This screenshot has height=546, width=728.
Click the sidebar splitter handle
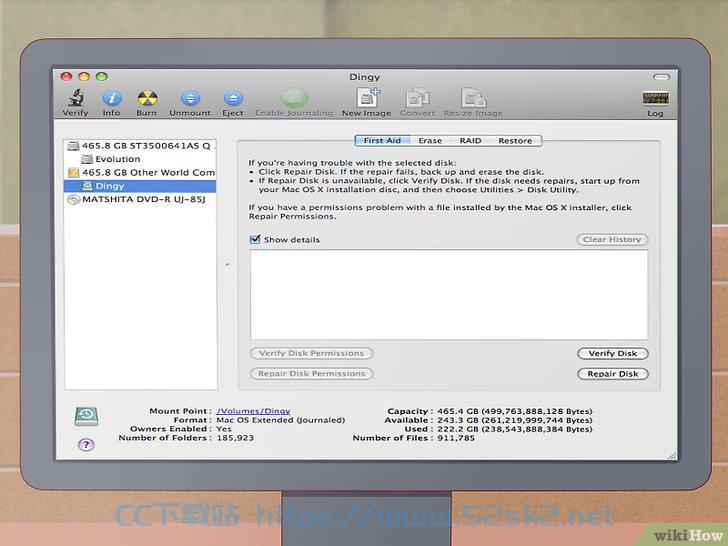228,265
